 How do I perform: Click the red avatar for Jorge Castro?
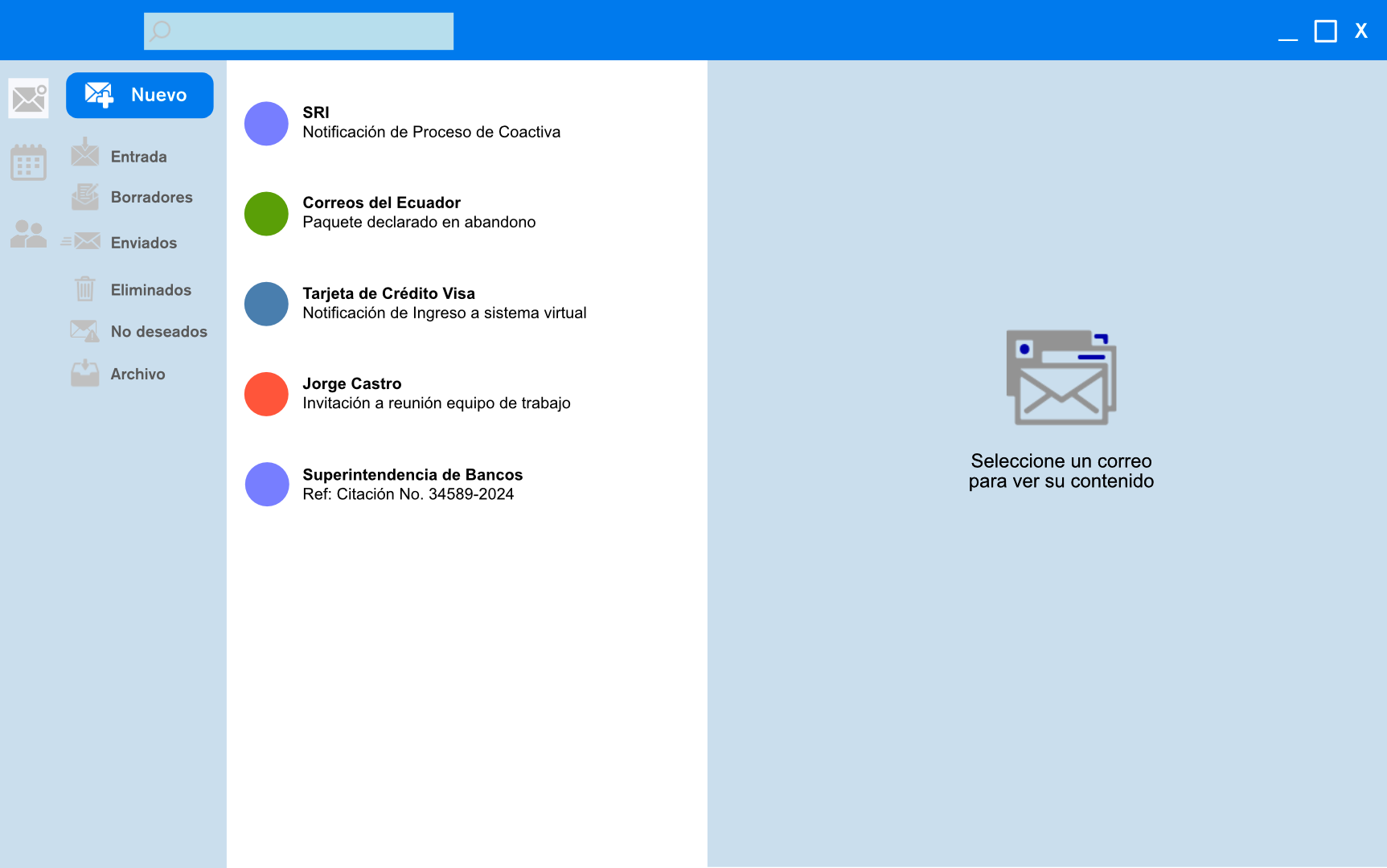266,395
